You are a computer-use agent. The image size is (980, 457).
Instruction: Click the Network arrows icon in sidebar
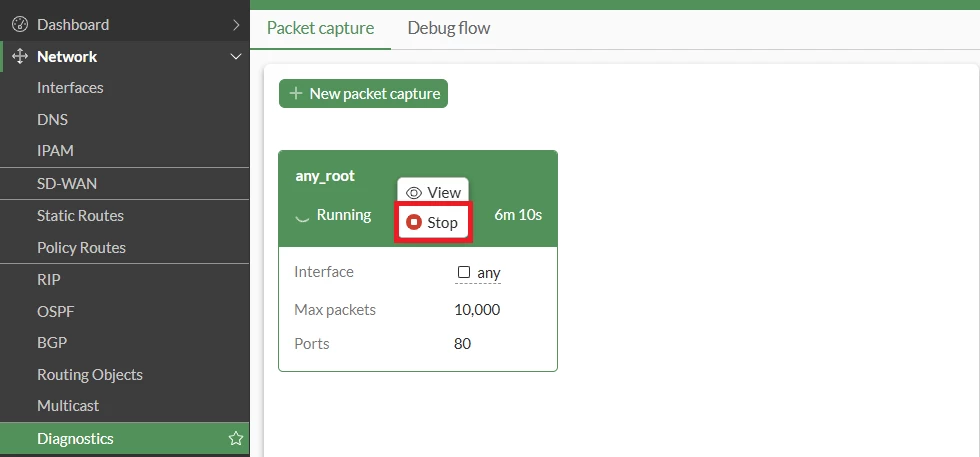pyautogui.click(x=20, y=56)
